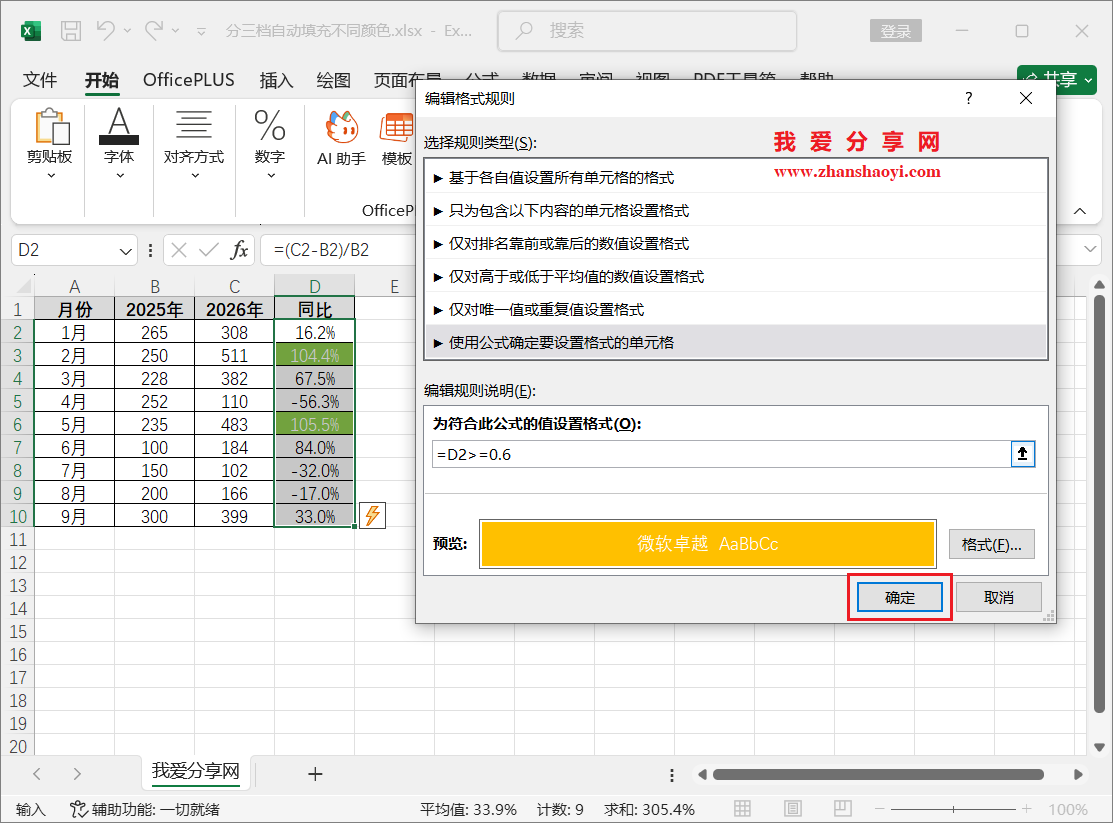Click the Excel app logo icon
The width and height of the screenshot is (1113, 823).
click(x=31, y=31)
